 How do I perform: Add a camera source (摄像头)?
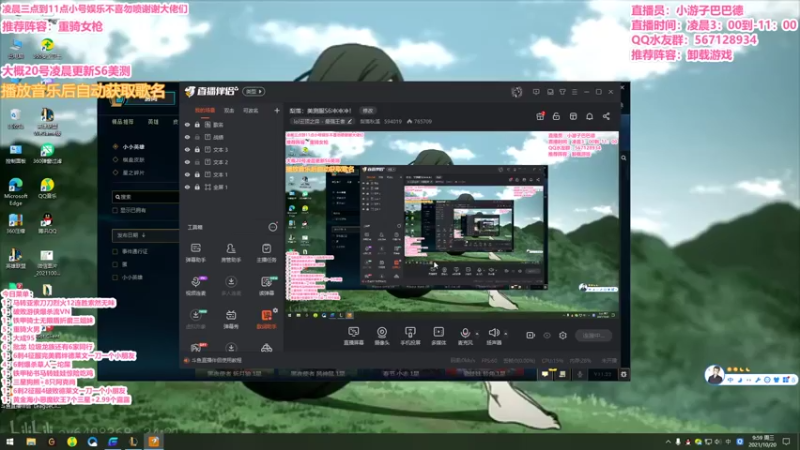(x=382, y=336)
